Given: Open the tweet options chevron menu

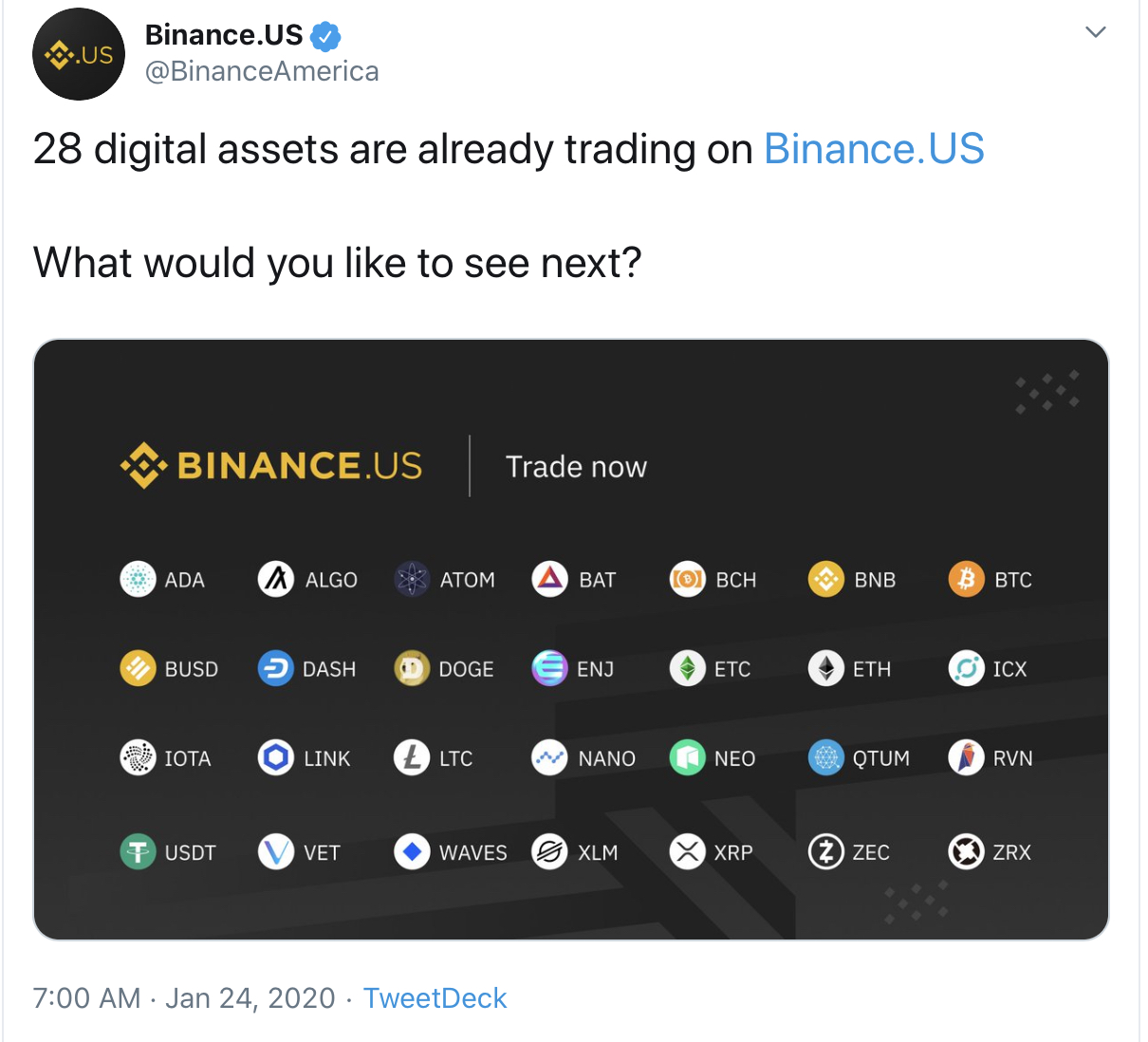Looking at the screenshot, I should pyautogui.click(x=1096, y=32).
